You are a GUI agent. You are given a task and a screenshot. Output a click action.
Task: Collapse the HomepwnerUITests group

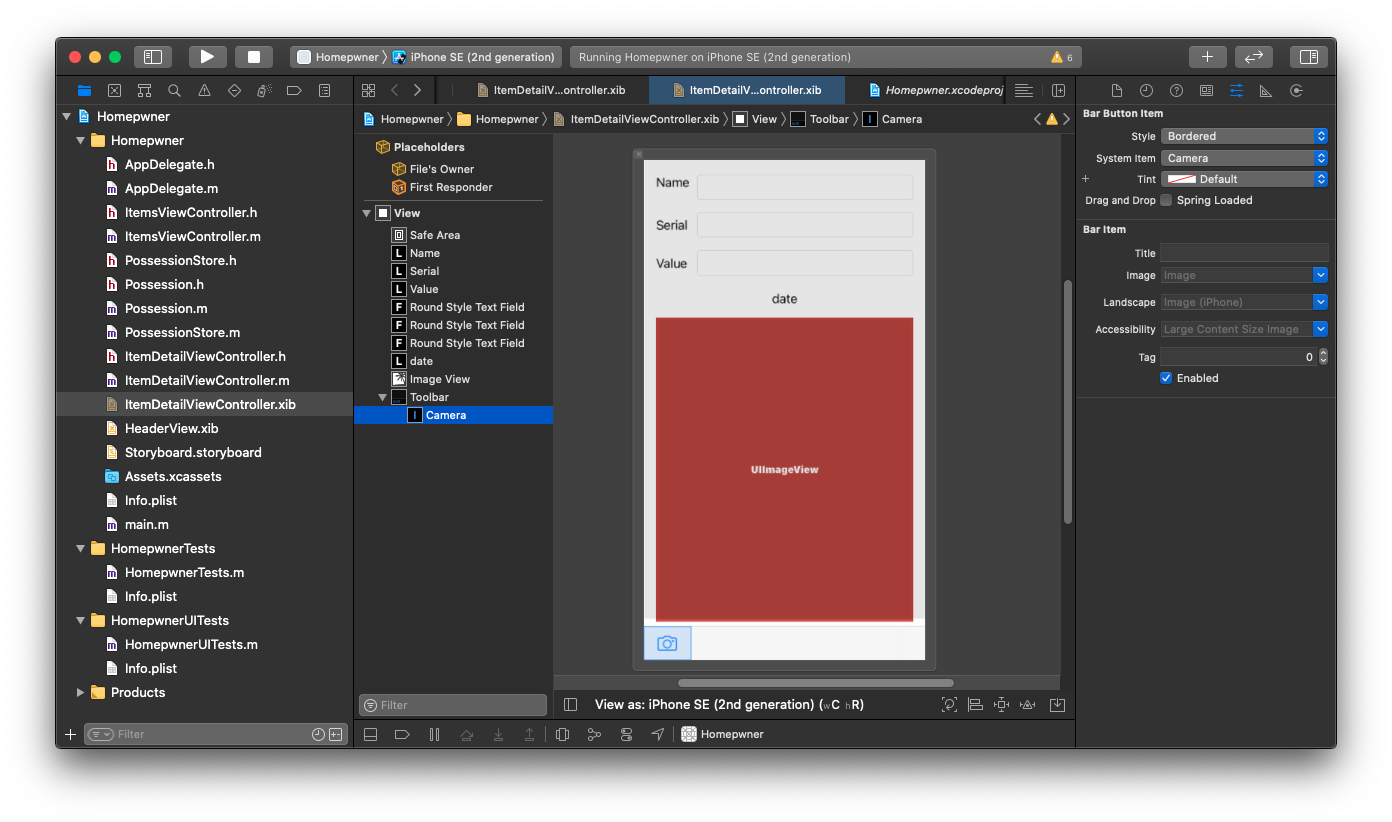[x=81, y=620]
